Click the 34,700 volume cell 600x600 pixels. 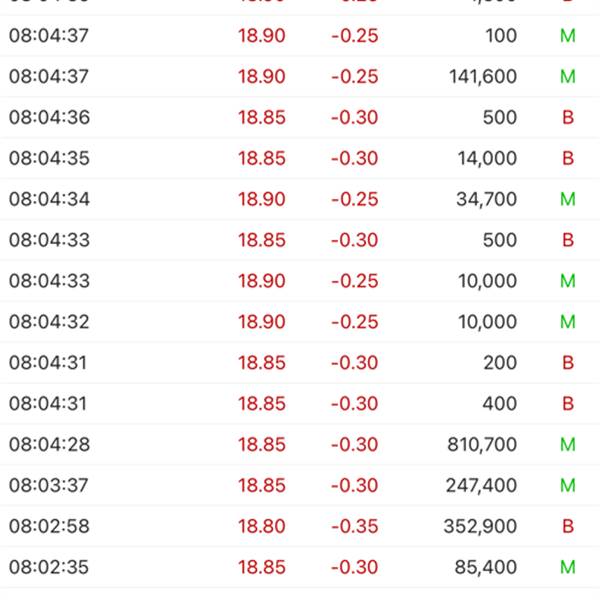pyautogui.click(x=486, y=199)
